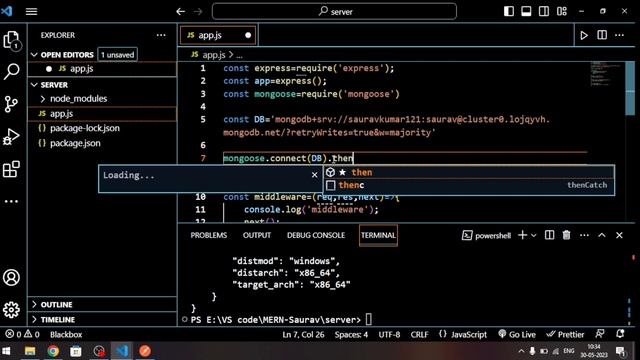
Task: Open app.js in the SERVER file tree
Action: tap(102, 113)
